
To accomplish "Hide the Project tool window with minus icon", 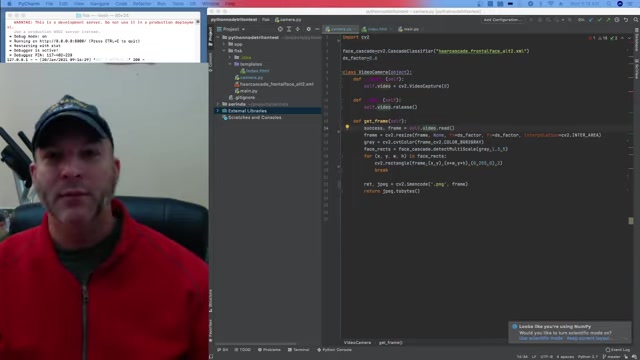I will point(317,29).
